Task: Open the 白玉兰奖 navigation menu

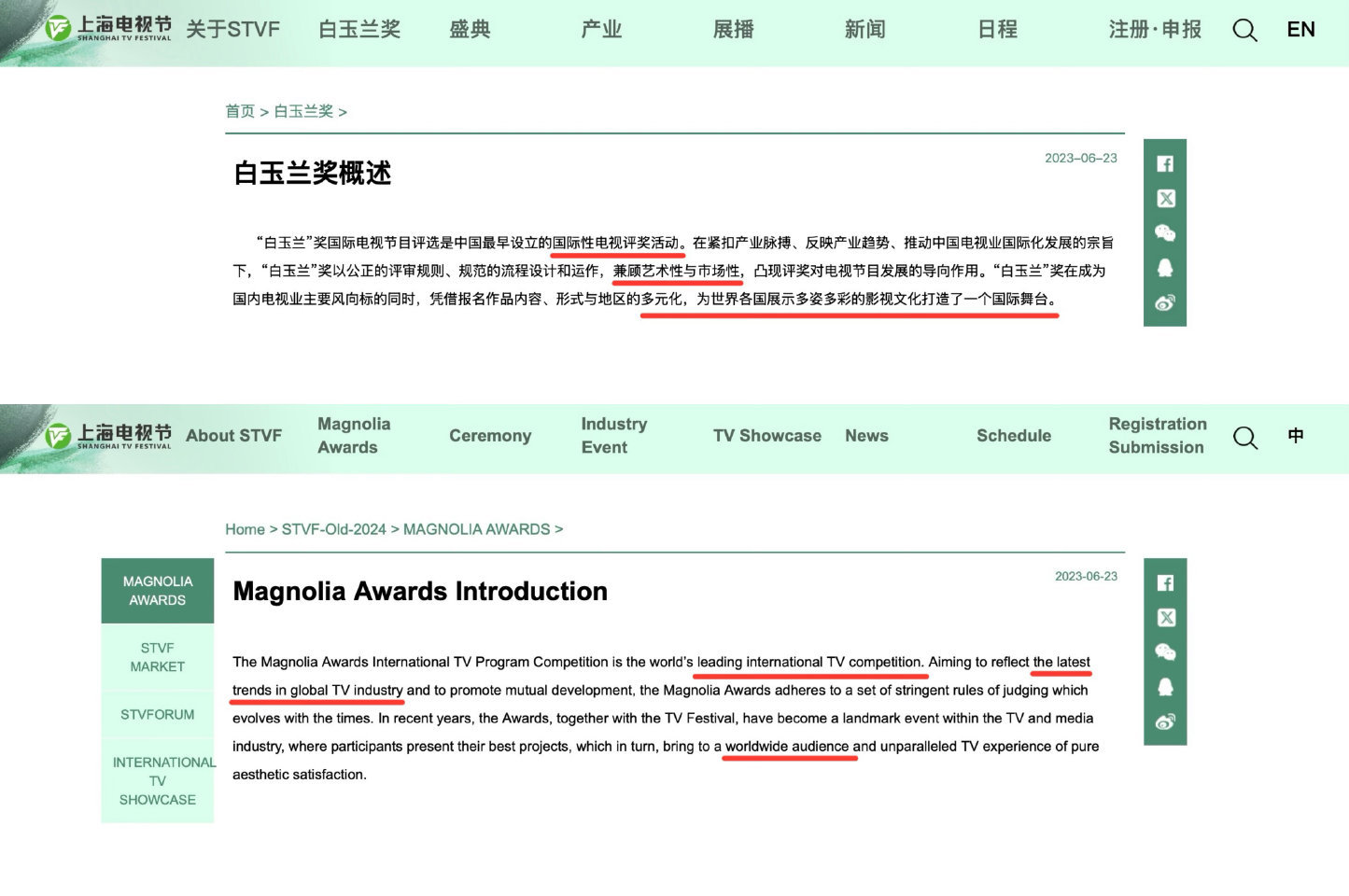Action: 359,30
